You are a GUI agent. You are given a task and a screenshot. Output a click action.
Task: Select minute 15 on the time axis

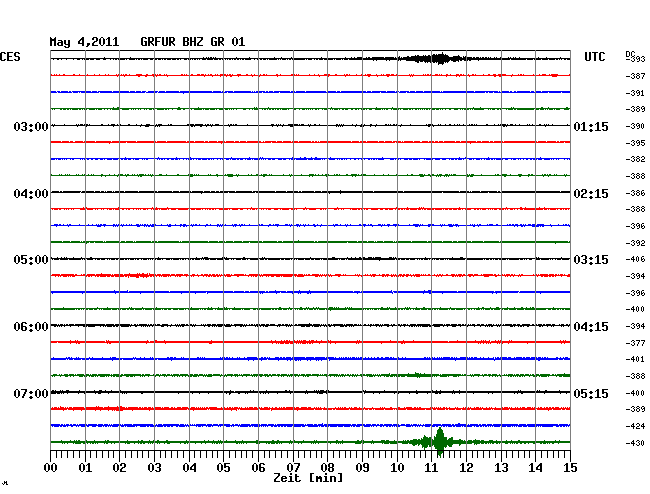pyautogui.click(x=570, y=468)
